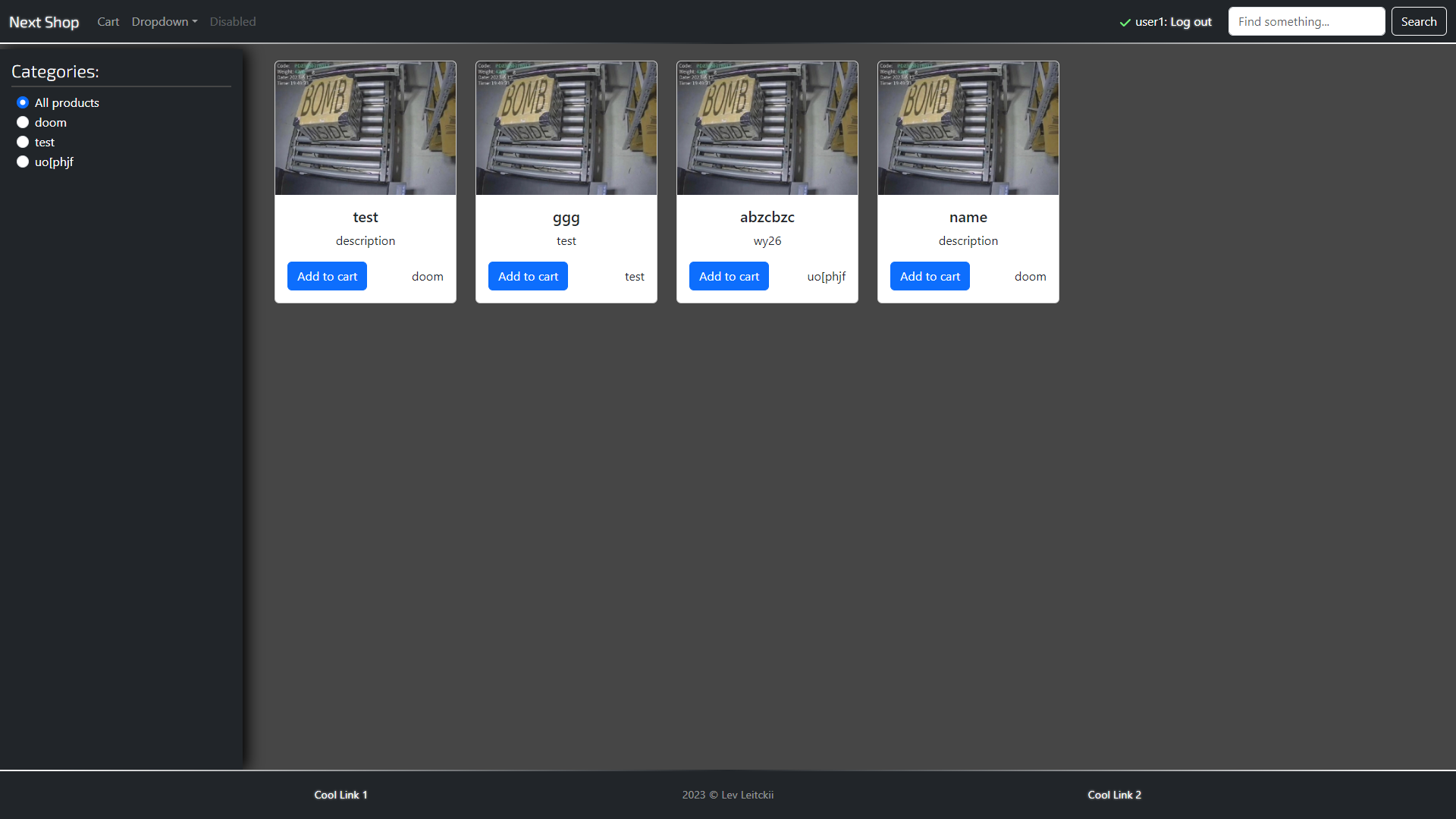Expand the Dropdown menu in navbar
Image resolution: width=1456 pixels, height=819 pixels.
[x=164, y=22]
